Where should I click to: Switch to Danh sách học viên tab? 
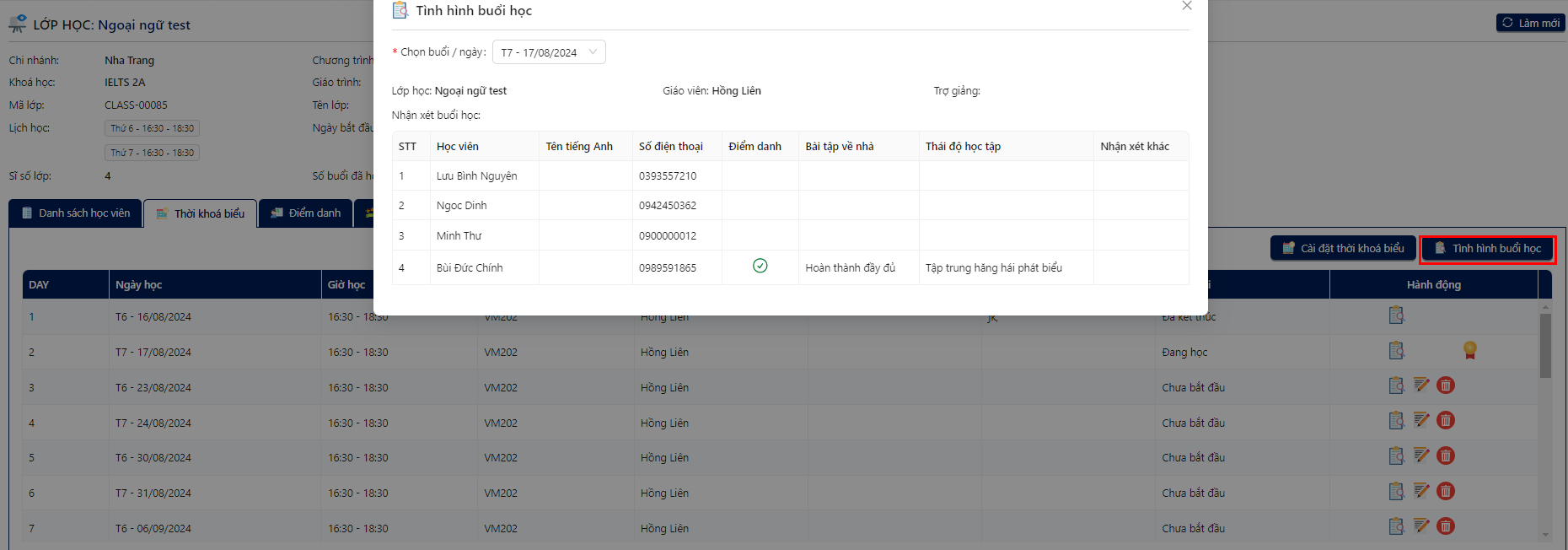tap(76, 213)
